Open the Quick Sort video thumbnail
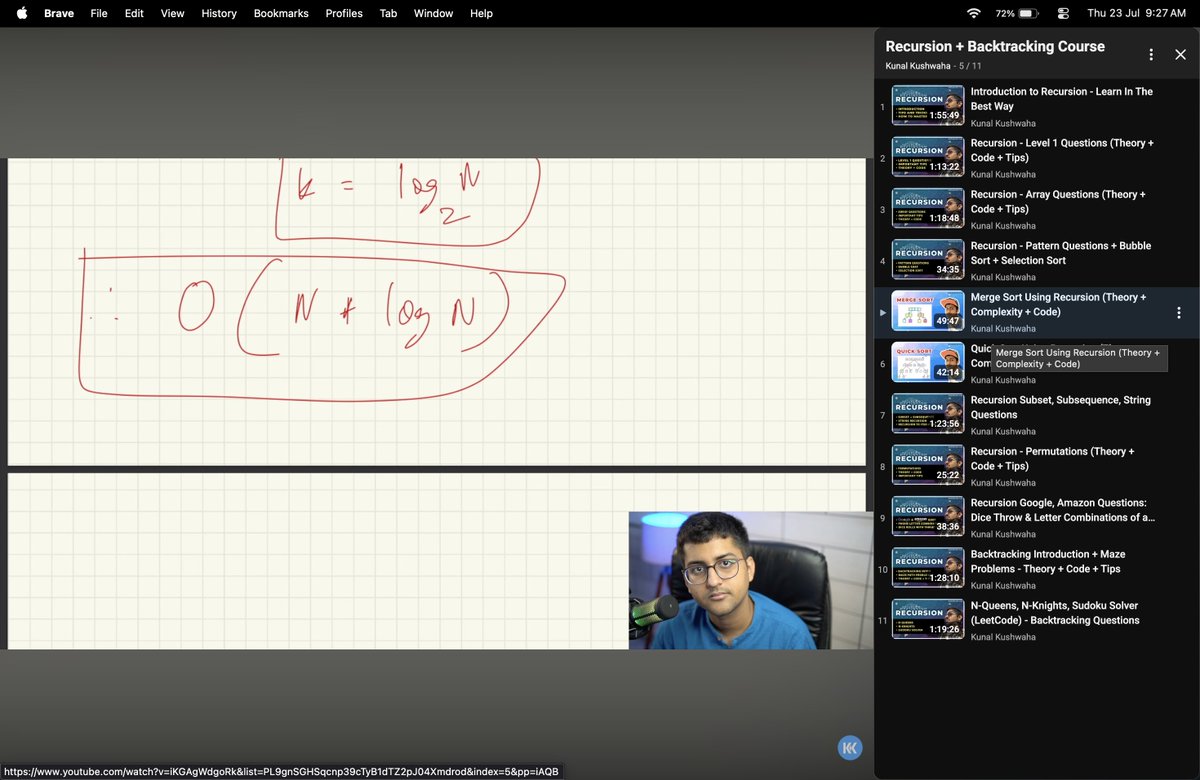The image size is (1200, 780). [928, 363]
